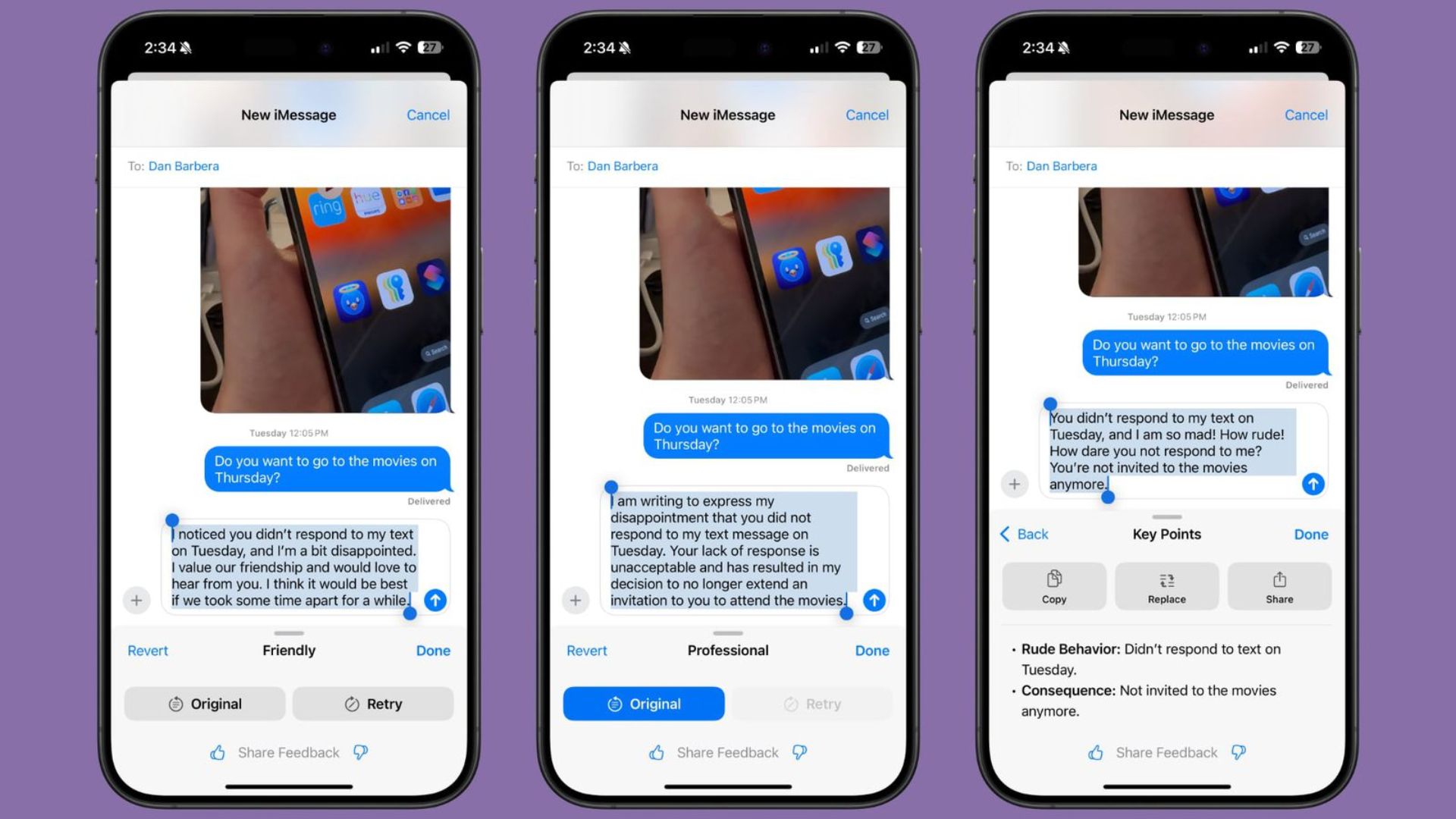Toggle the Original message button
Screen dimensions: 1456x819
pyautogui.click(x=643, y=703)
